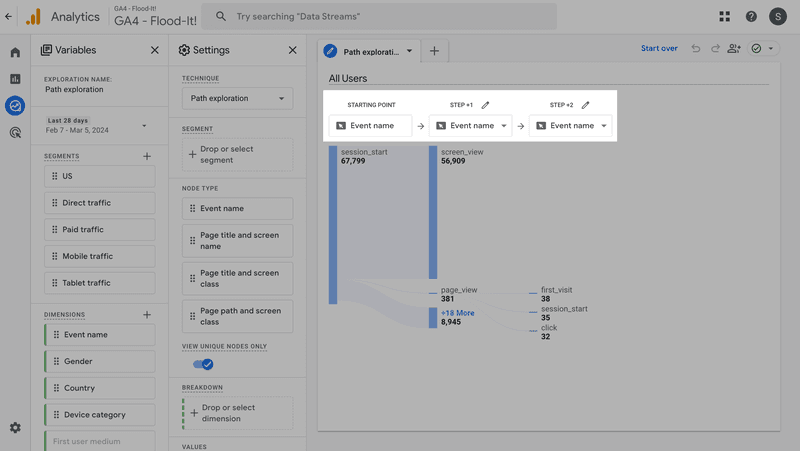Viewport: 800px width, 451px height.
Task: Add a new exploration tab
Action: (x=434, y=51)
